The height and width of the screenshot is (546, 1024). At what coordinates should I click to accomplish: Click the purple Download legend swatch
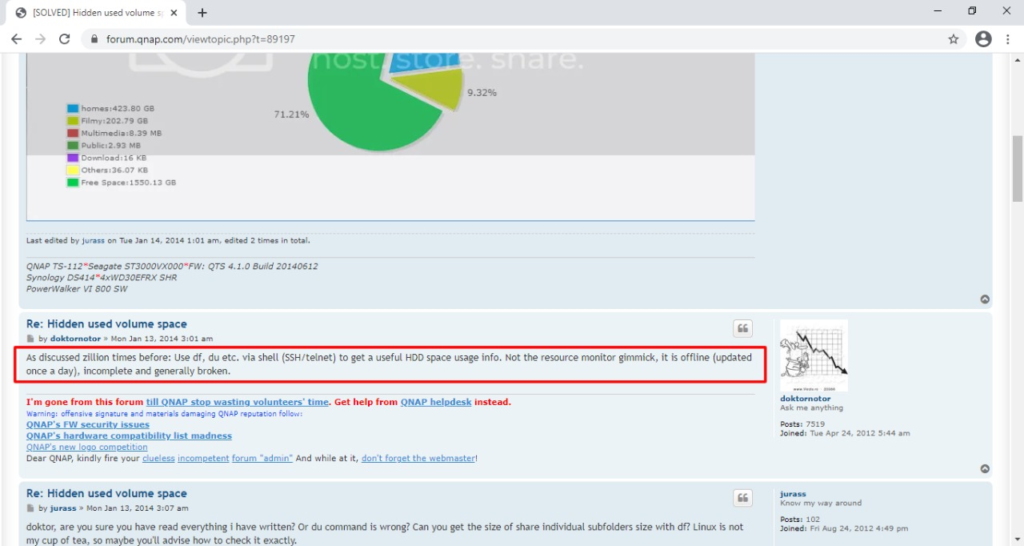click(72, 158)
